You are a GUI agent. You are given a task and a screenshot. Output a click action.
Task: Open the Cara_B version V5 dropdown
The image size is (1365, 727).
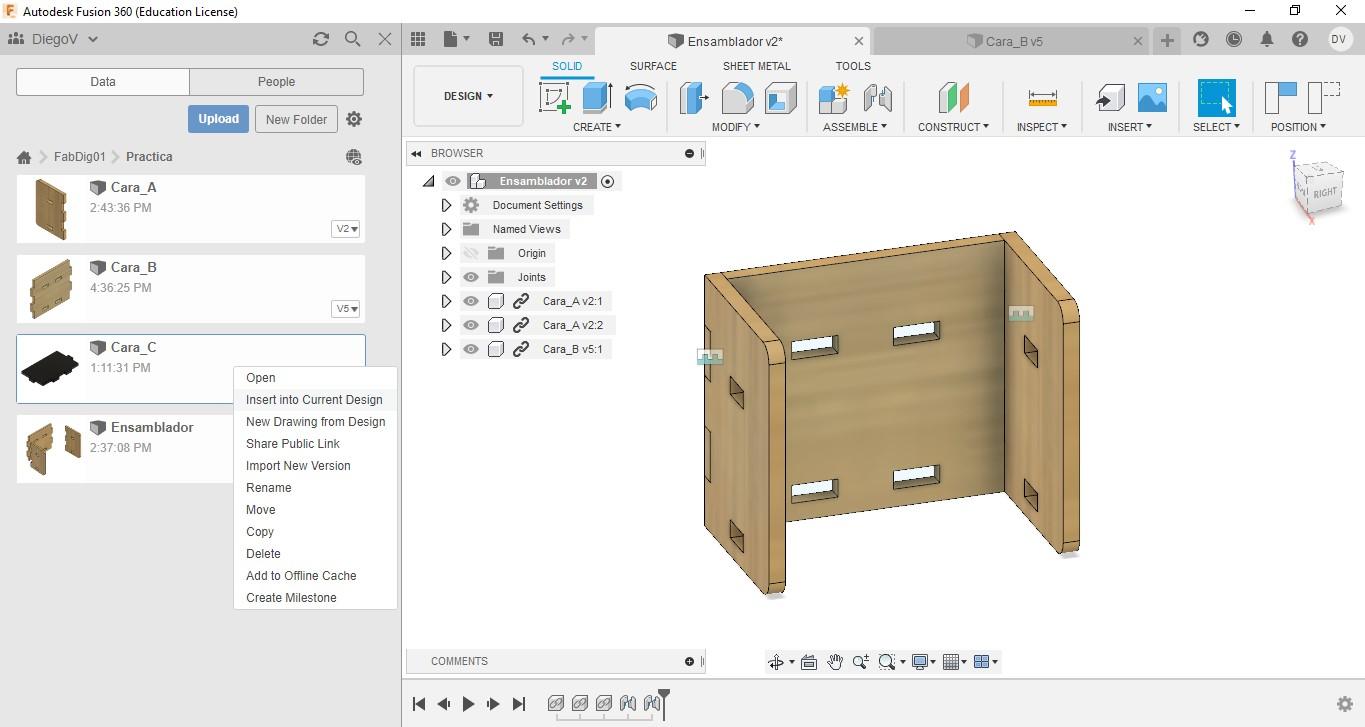(x=346, y=309)
